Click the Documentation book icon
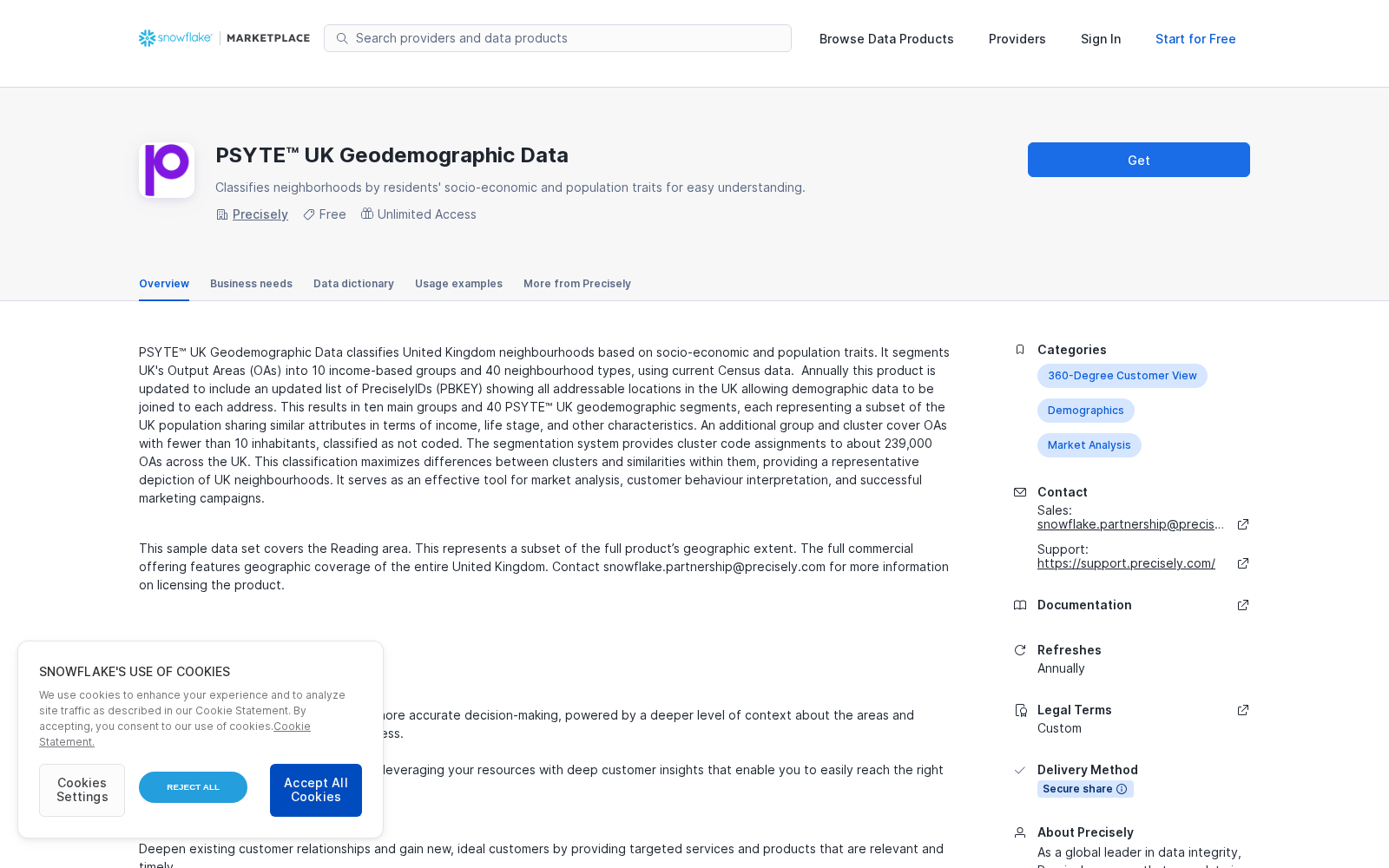Viewport: 1389px width, 868px height. 1020,605
